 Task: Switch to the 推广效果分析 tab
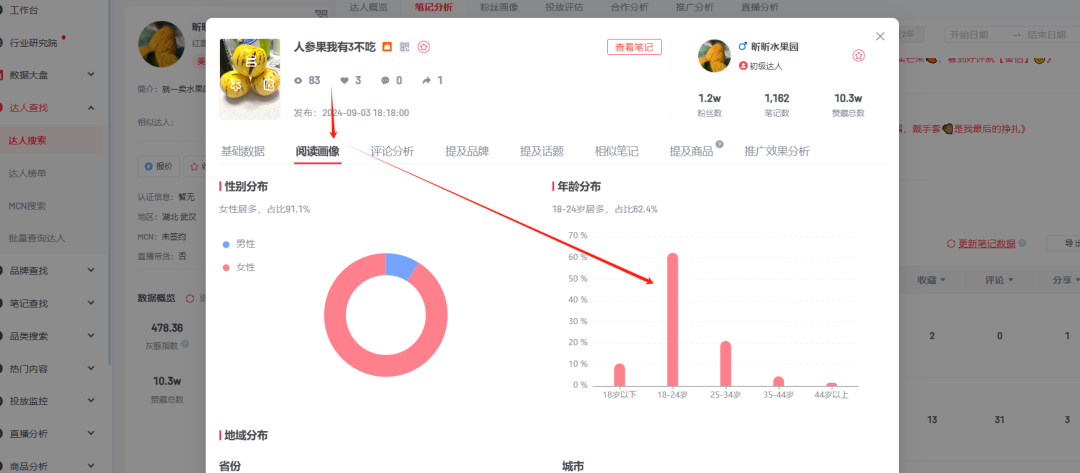[x=777, y=151]
